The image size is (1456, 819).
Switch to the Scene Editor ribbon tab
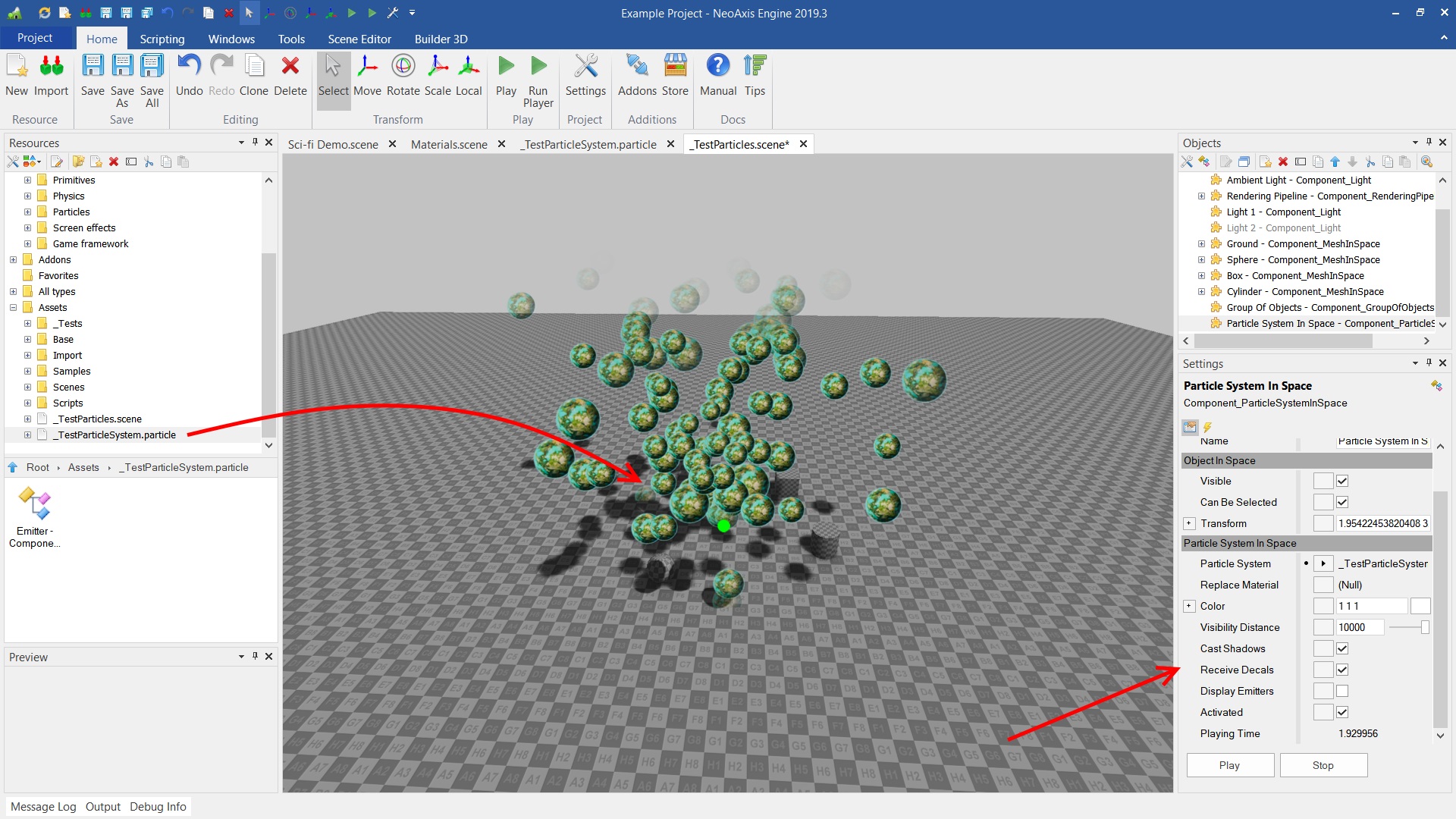click(359, 39)
